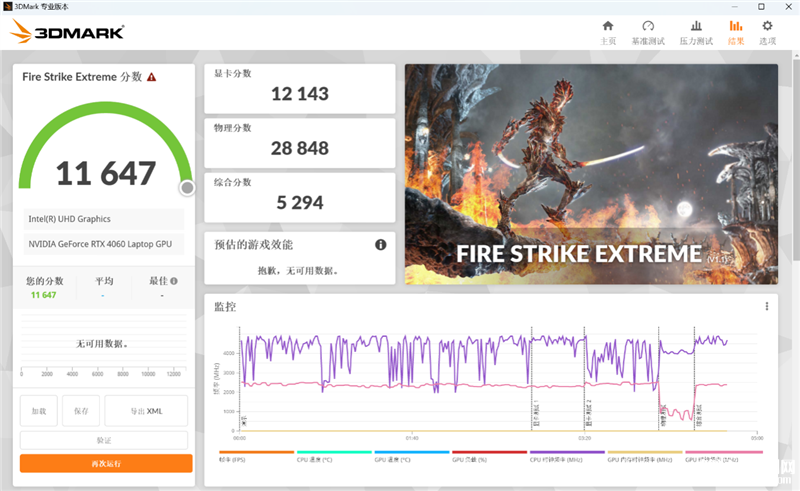The width and height of the screenshot is (800, 491).
Task: Click the gray gauge end knob
Action: (187, 188)
